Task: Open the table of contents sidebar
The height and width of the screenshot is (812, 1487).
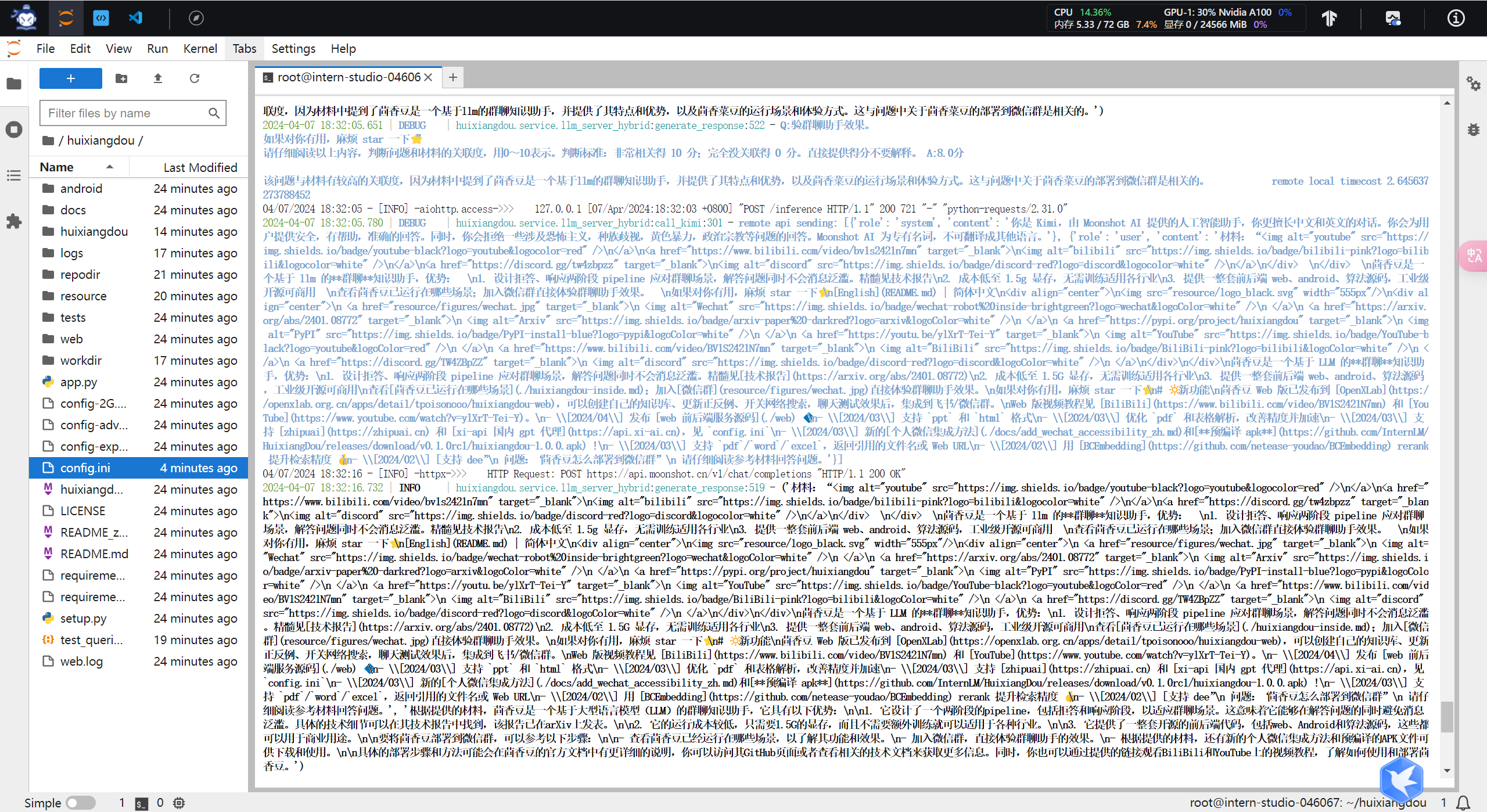Action: [x=14, y=175]
